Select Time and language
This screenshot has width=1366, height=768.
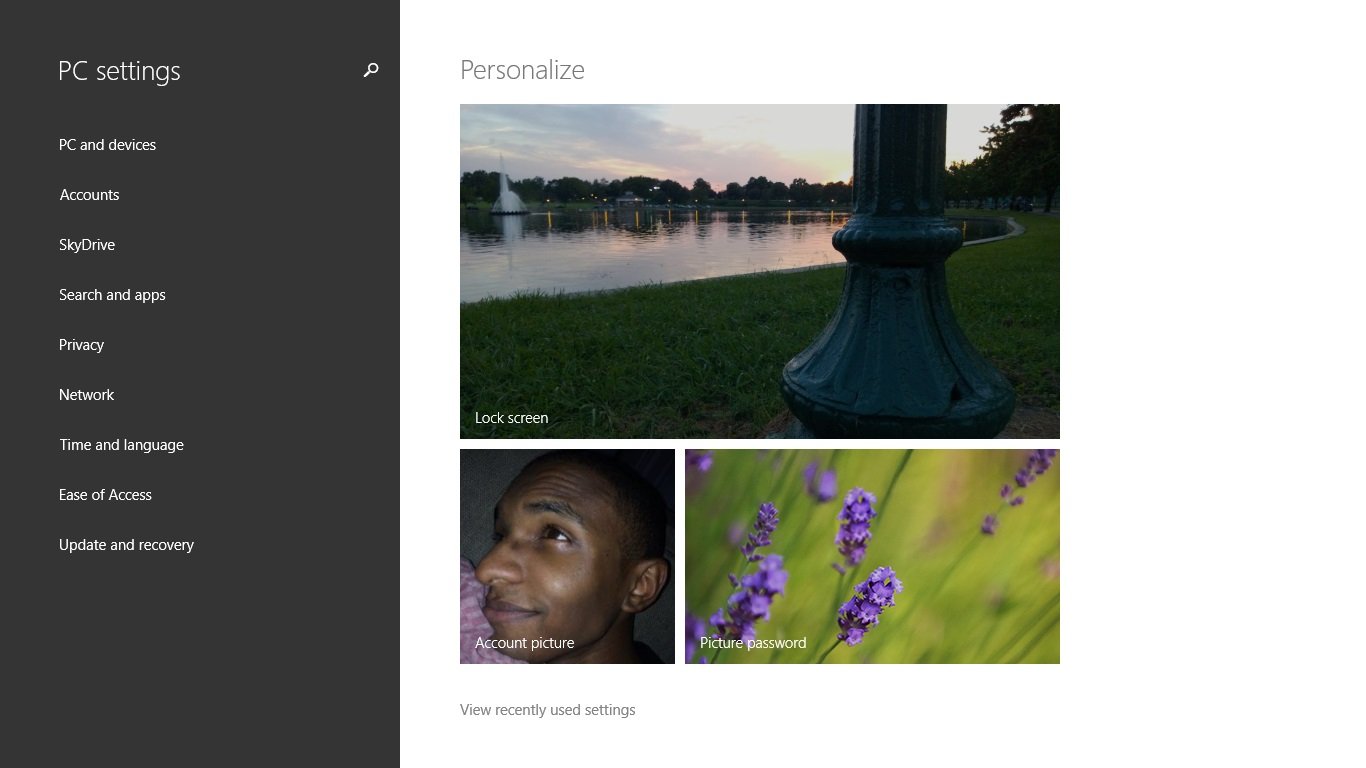pyautogui.click(x=121, y=445)
